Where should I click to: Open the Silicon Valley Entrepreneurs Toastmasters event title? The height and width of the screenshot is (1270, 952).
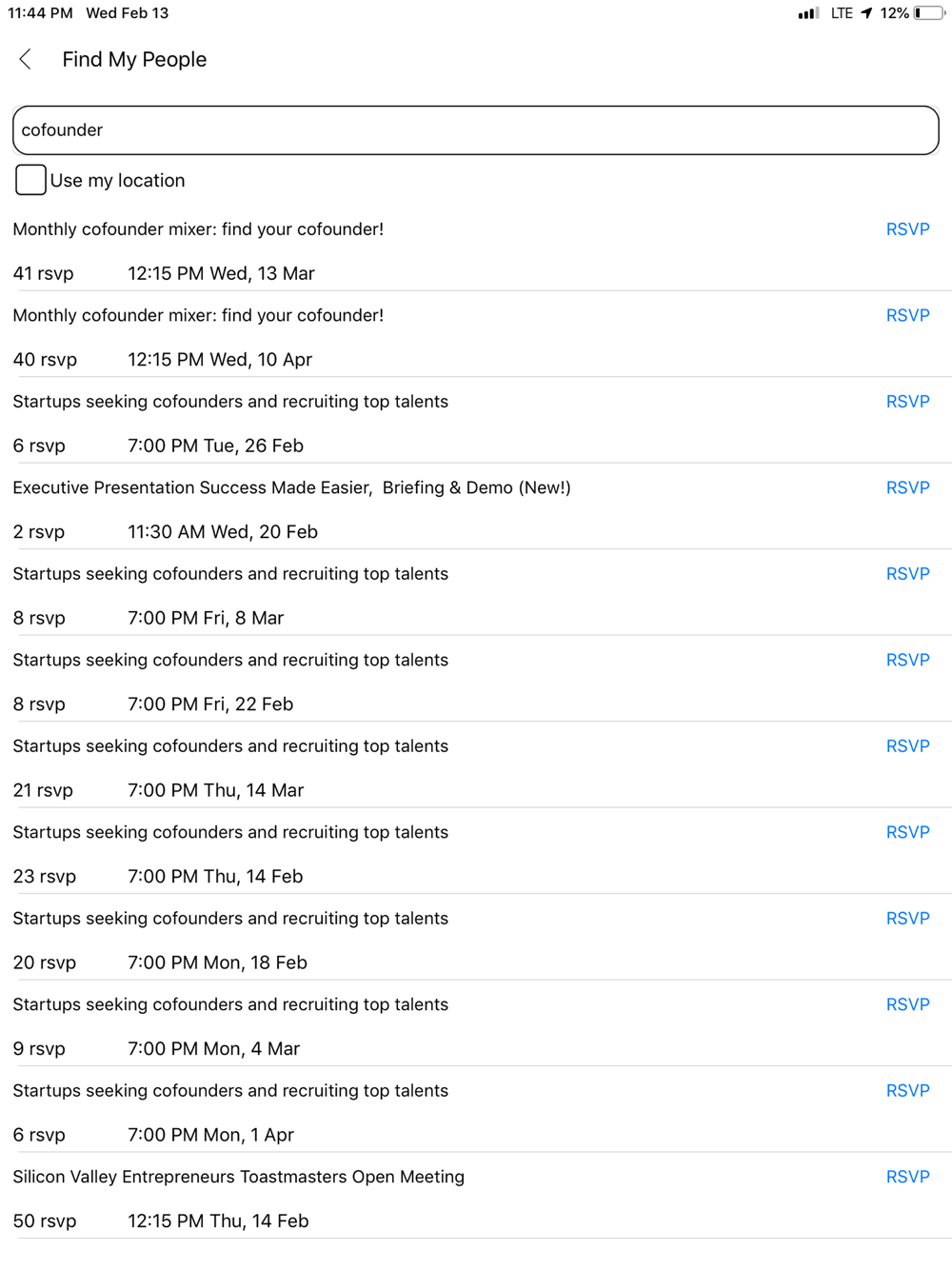pyautogui.click(x=239, y=1177)
